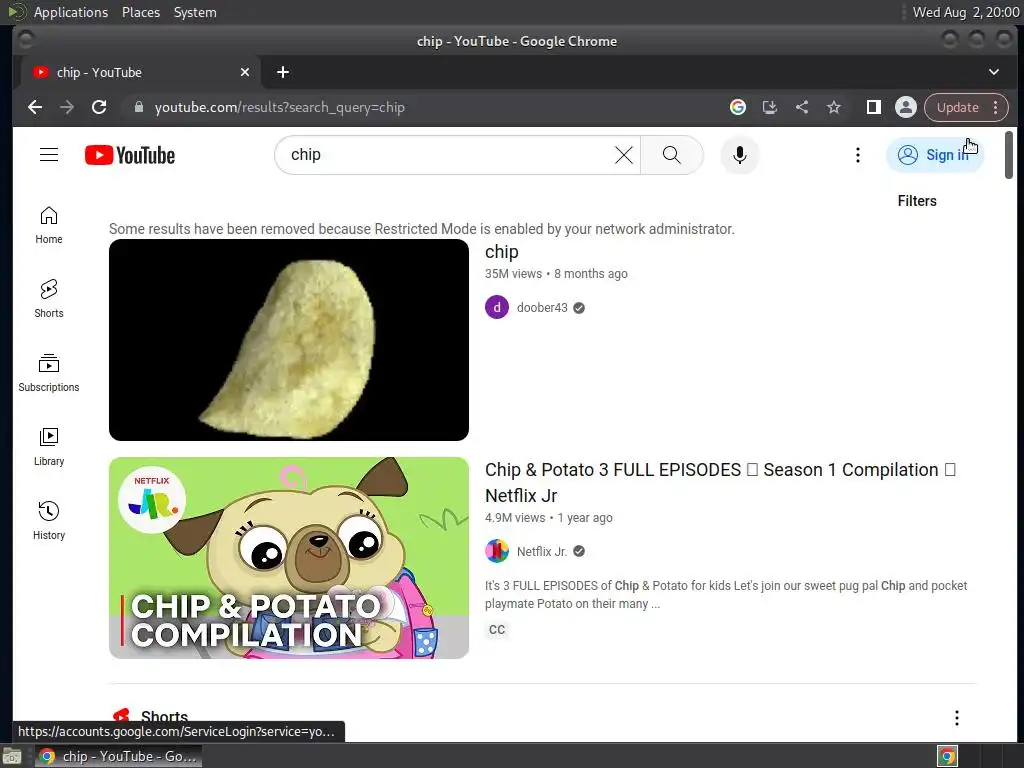
Task: Click the potato chip video thumbnail
Action: point(289,340)
